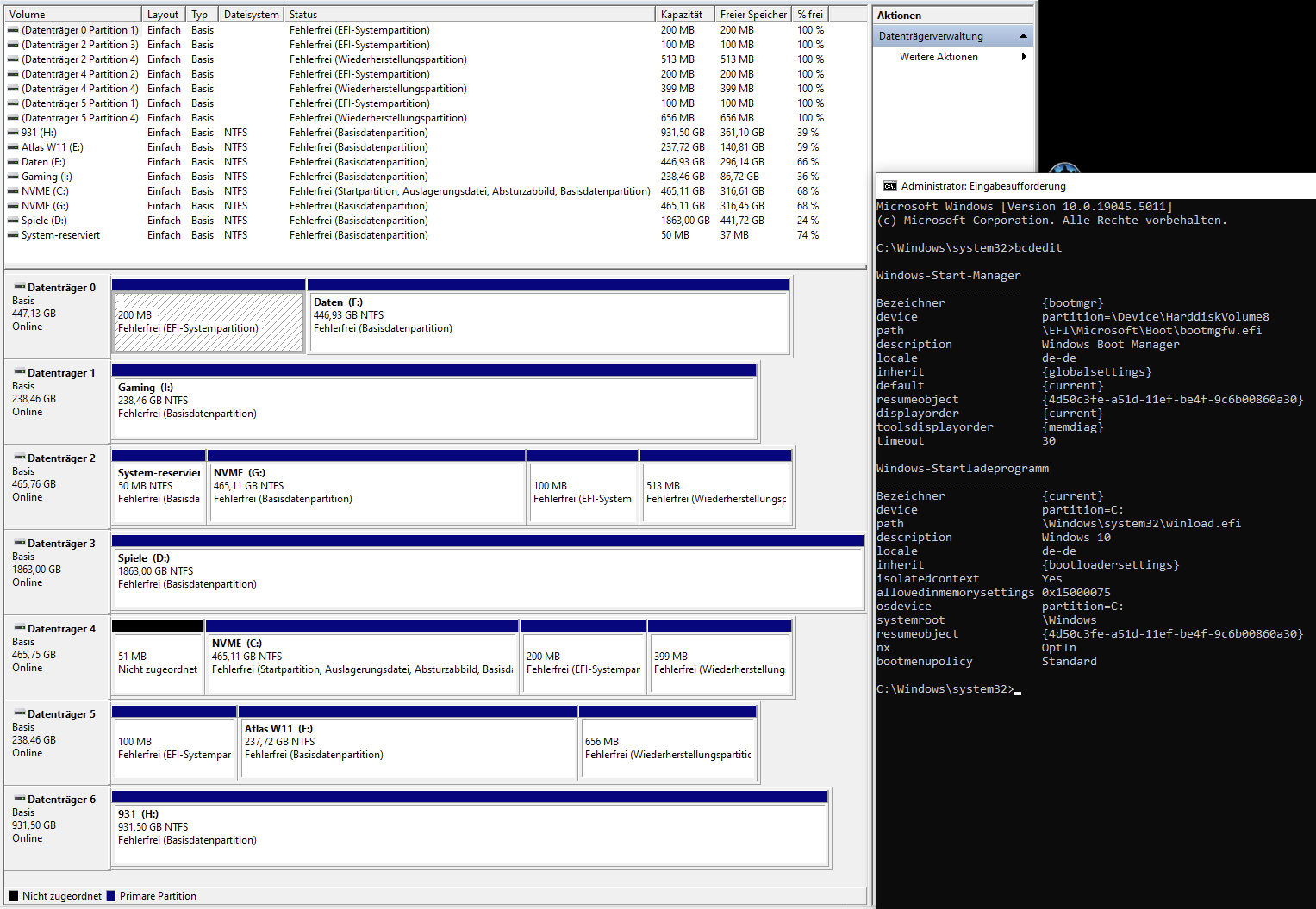The height and width of the screenshot is (909, 1316).
Task: Sort by the Freier Speicher column header
Action: (x=753, y=15)
